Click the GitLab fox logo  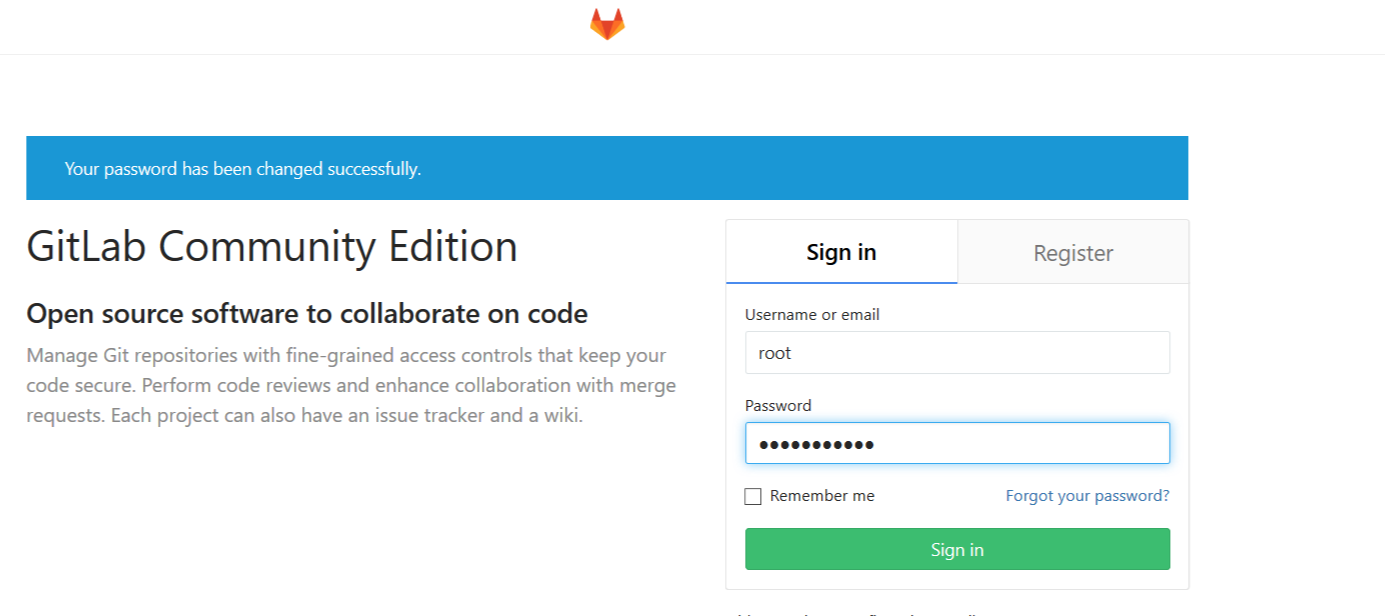tap(607, 24)
